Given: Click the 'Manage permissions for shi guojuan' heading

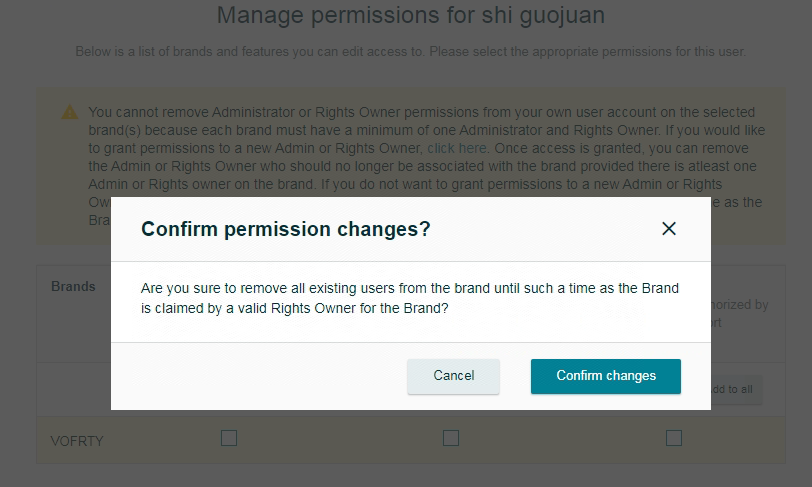Looking at the screenshot, I should click(x=411, y=15).
